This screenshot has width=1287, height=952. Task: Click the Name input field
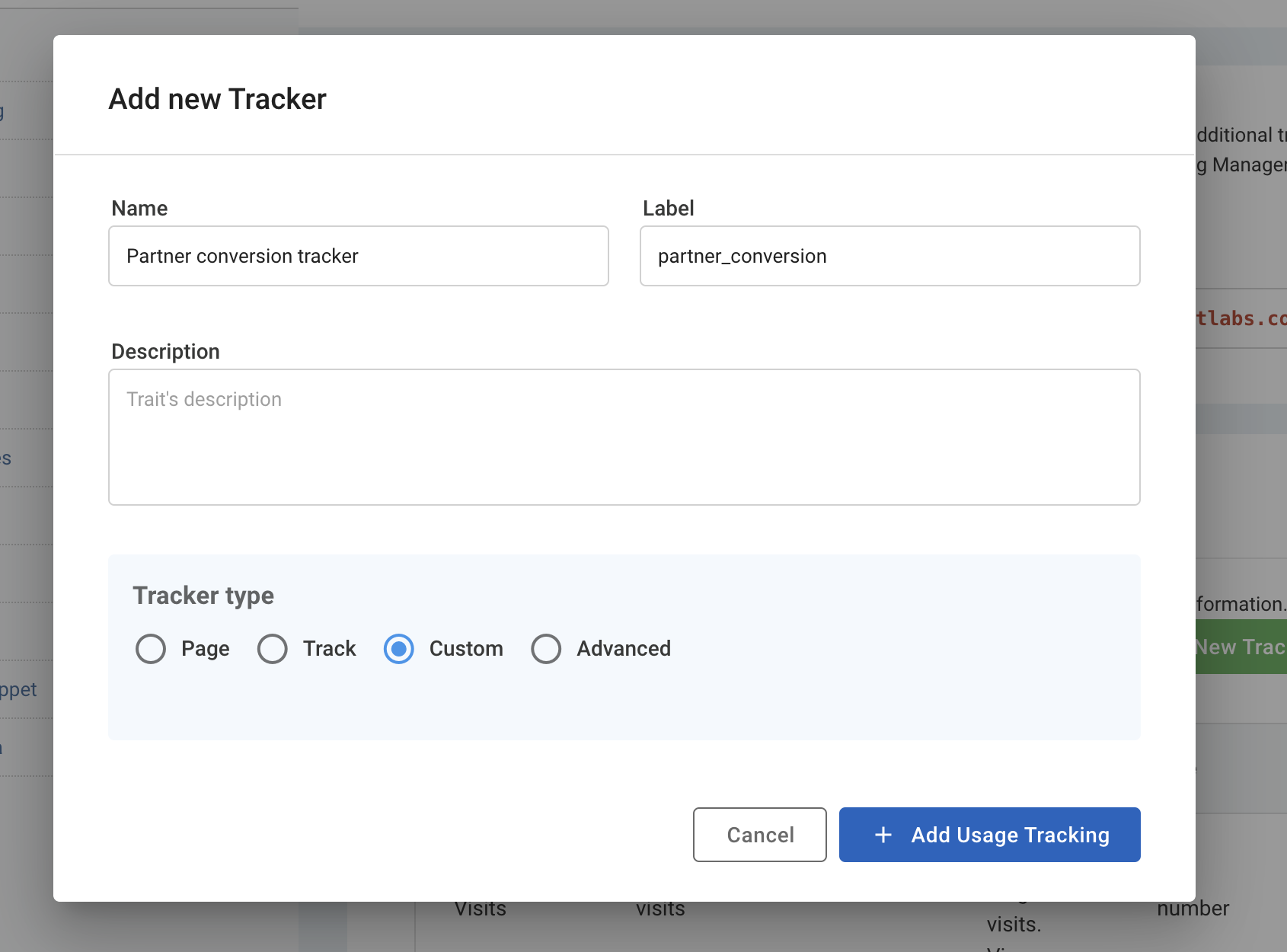point(359,256)
